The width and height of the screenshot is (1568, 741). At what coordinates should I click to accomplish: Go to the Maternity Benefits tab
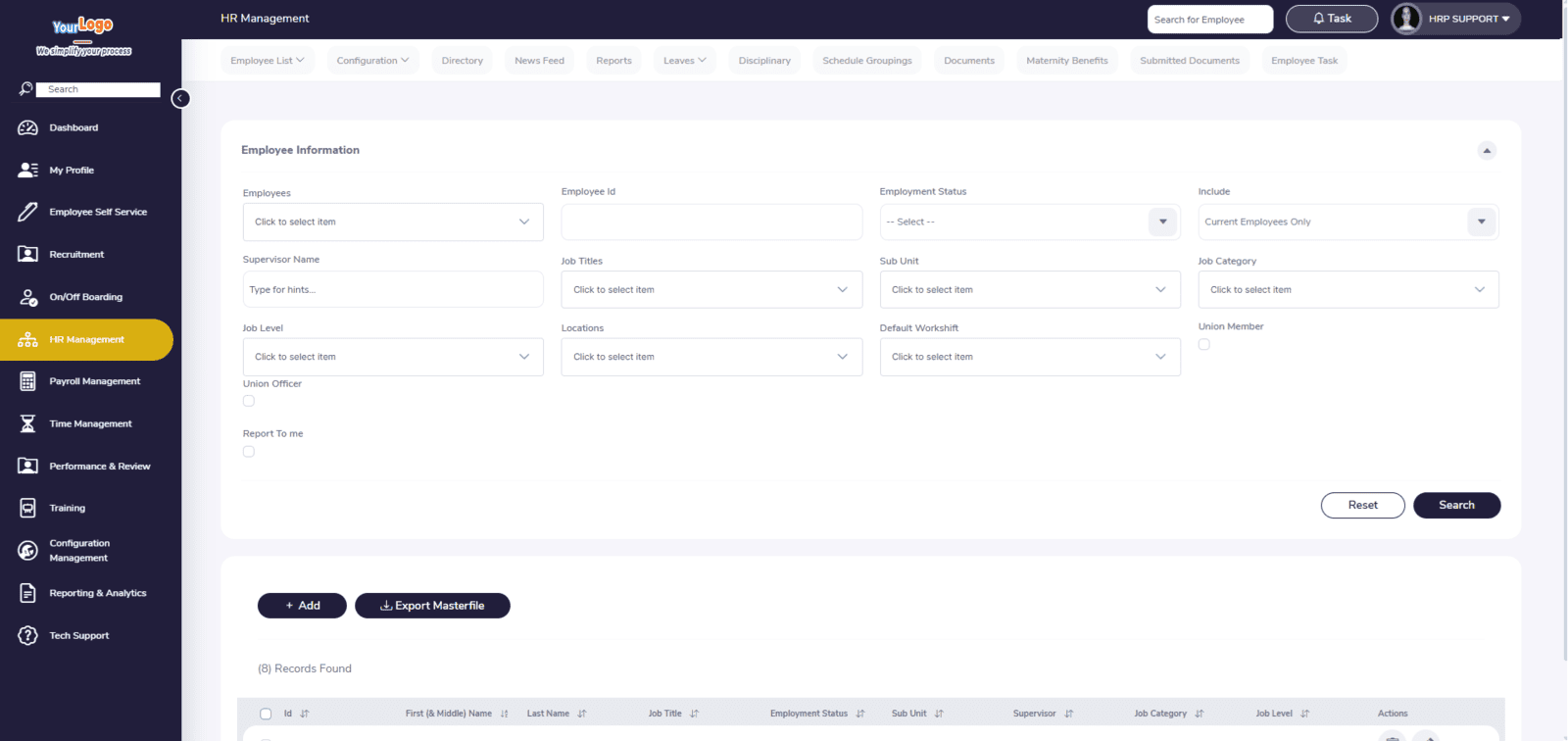1067,61
